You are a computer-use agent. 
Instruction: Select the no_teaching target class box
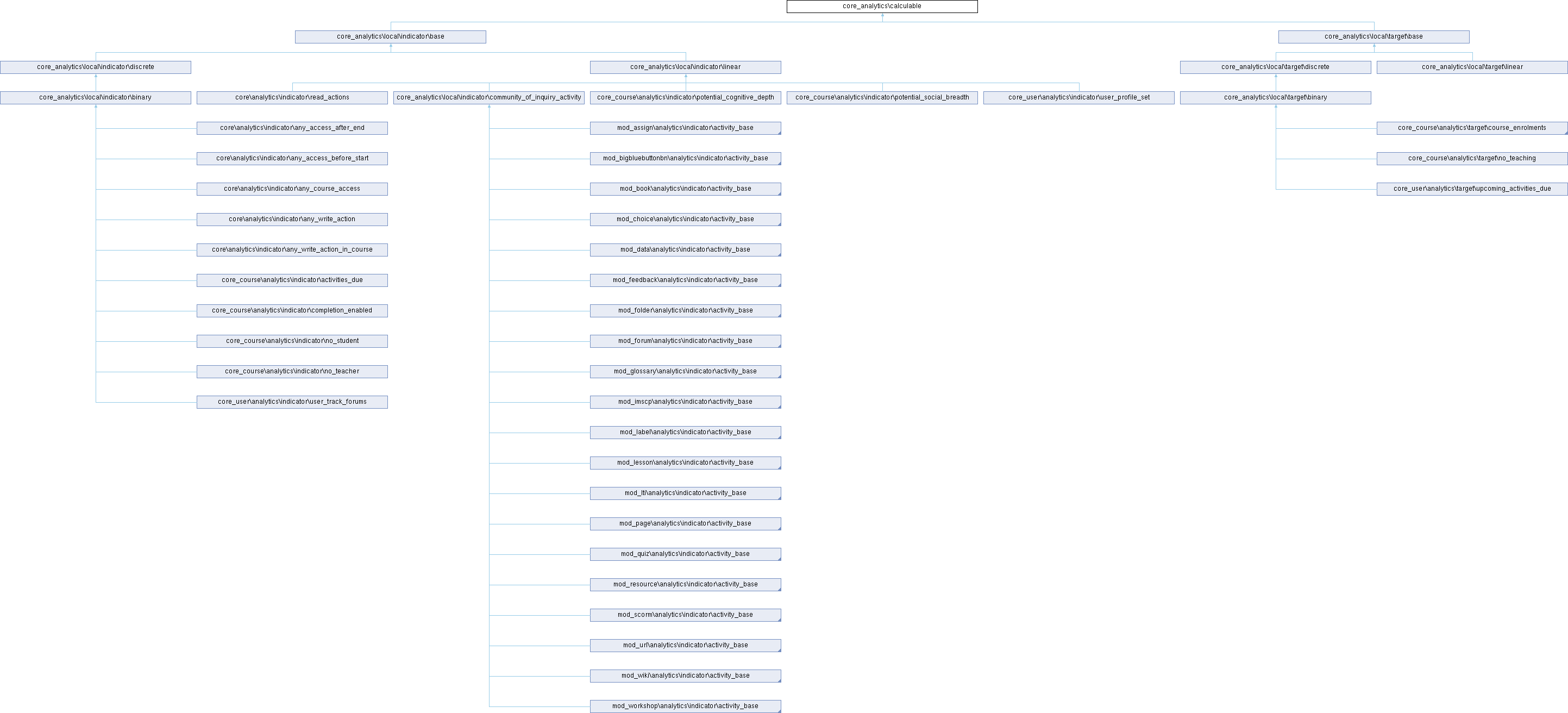point(1471,158)
